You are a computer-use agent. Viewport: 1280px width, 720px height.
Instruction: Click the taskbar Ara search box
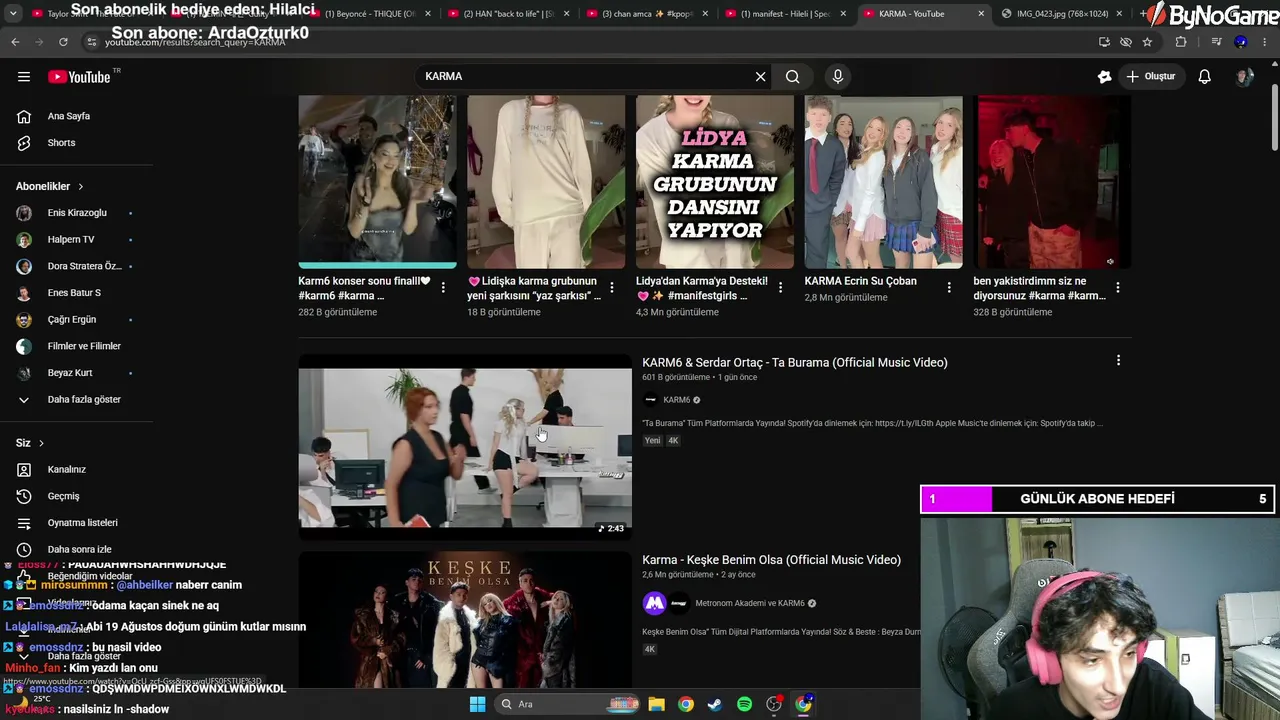pyautogui.click(x=567, y=704)
